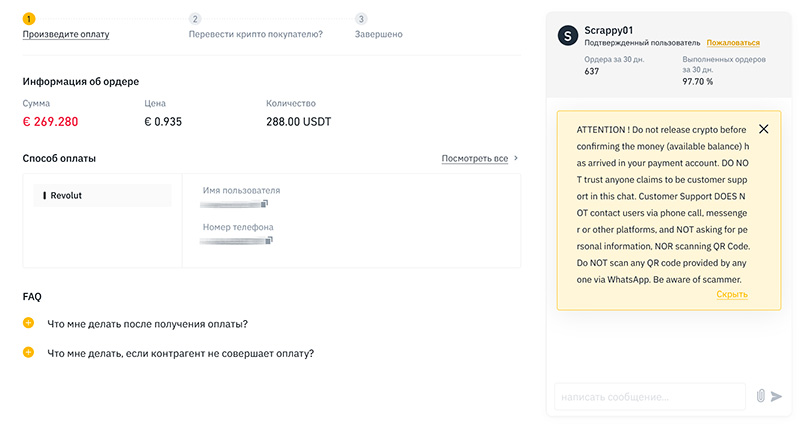
Task: Click step 3 Завершено
Action: (x=378, y=34)
